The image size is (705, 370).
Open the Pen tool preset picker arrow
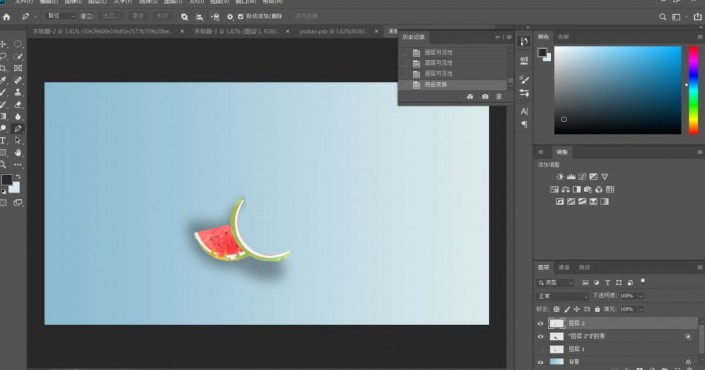click(36, 17)
